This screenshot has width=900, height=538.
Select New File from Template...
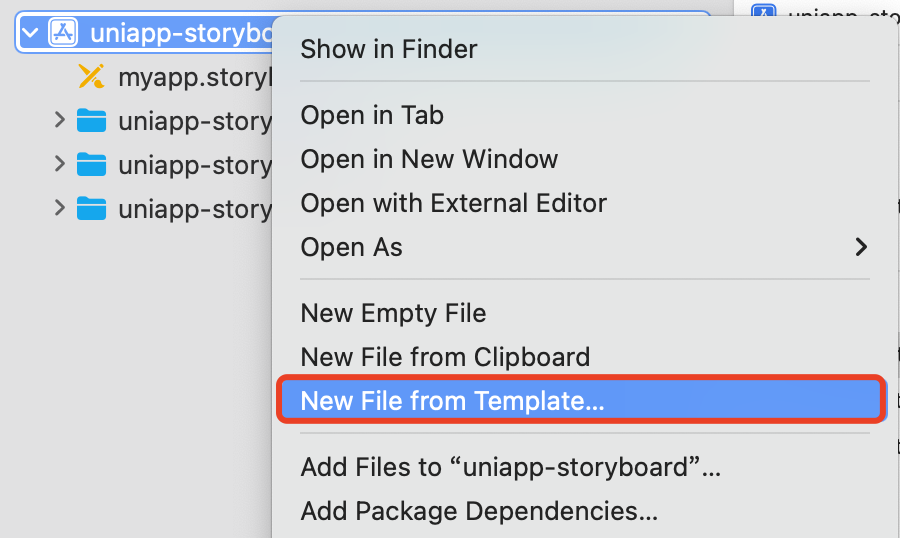(452, 401)
